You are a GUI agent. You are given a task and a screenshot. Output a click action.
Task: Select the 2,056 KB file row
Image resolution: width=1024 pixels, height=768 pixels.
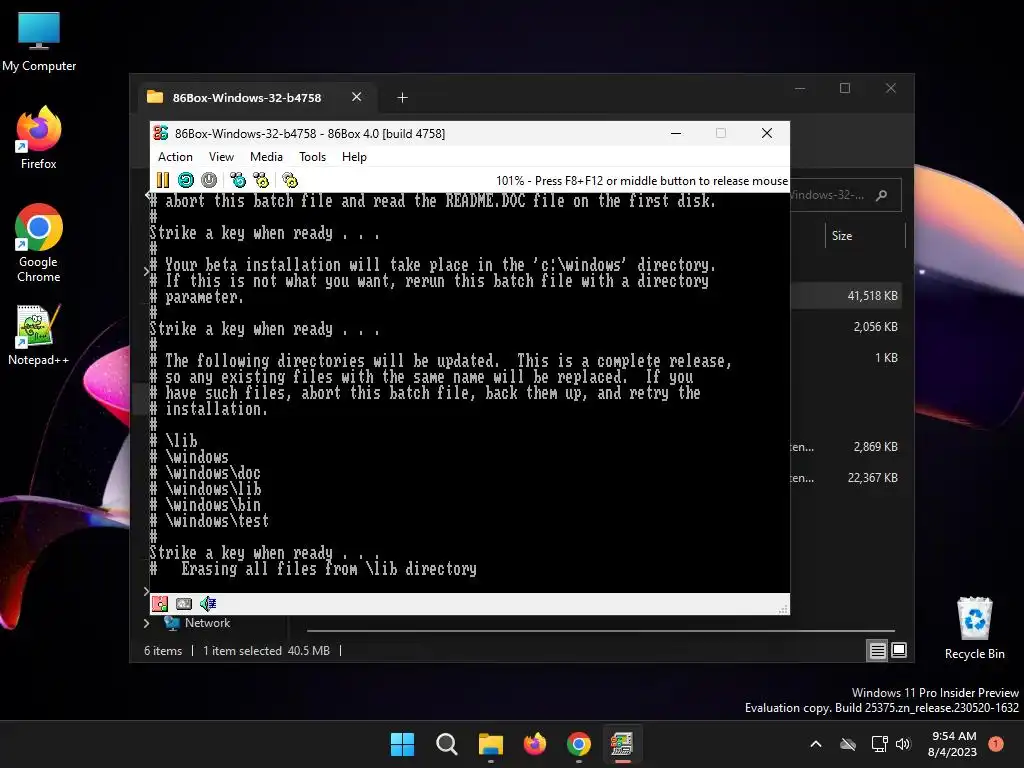847,327
